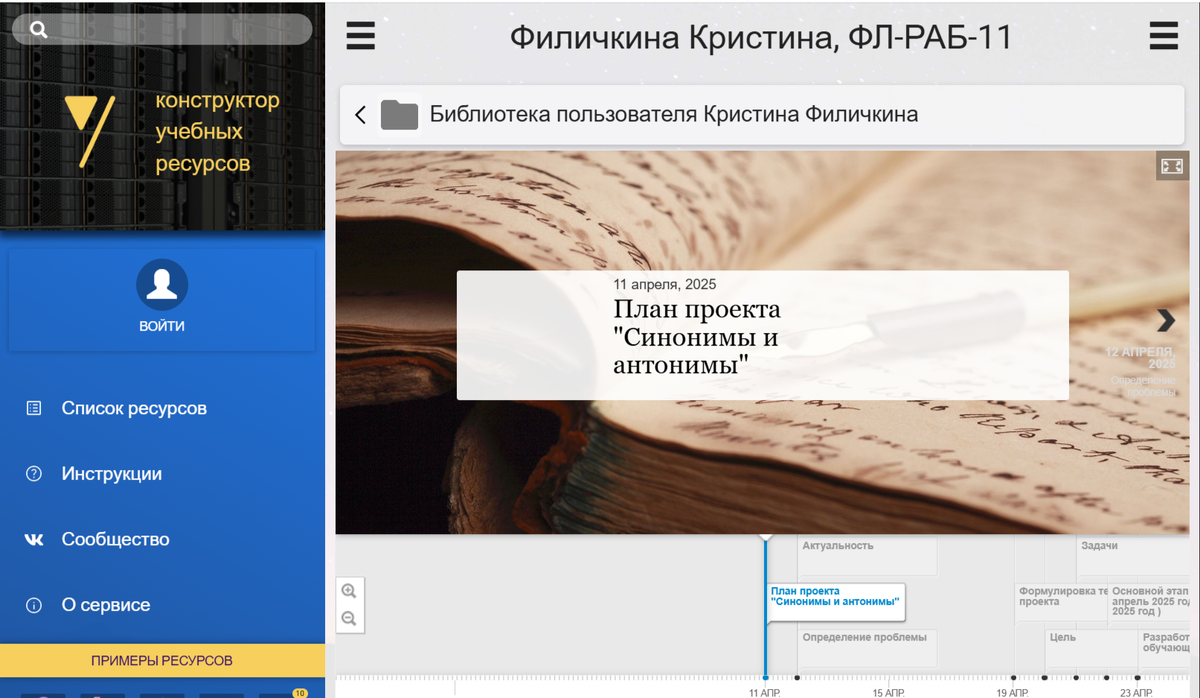
Task: Click the date 11 апреля, 2025
Action: (x=664, y=285)
